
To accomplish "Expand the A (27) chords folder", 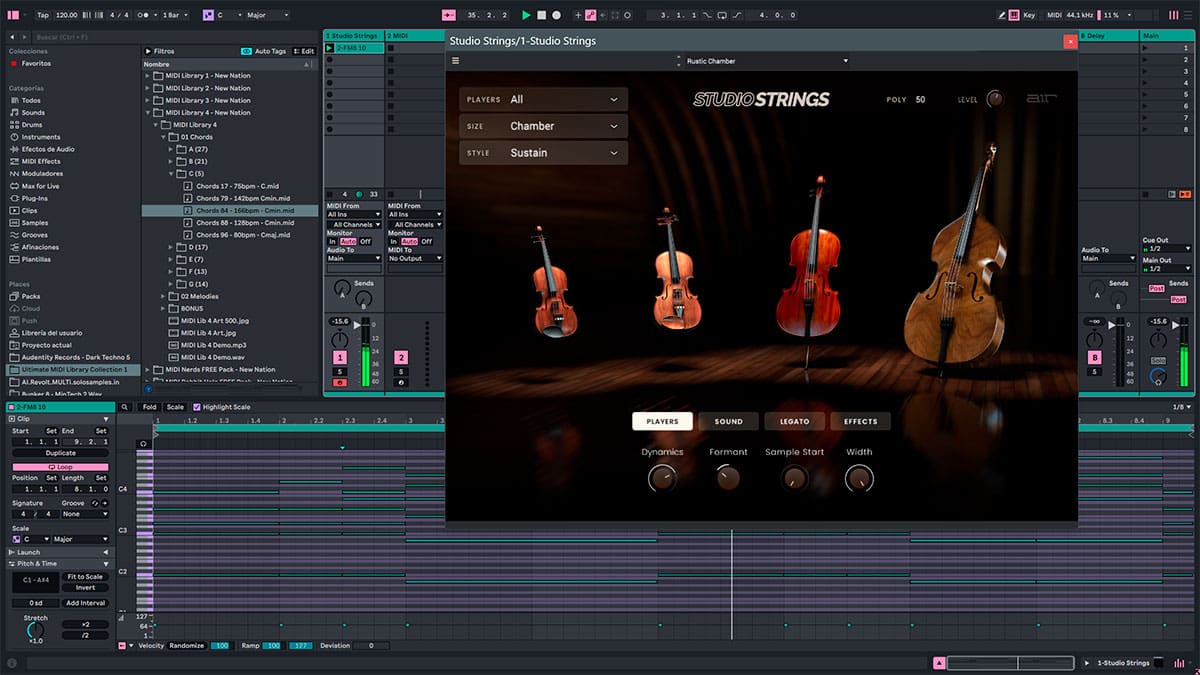I will [170, 149].
